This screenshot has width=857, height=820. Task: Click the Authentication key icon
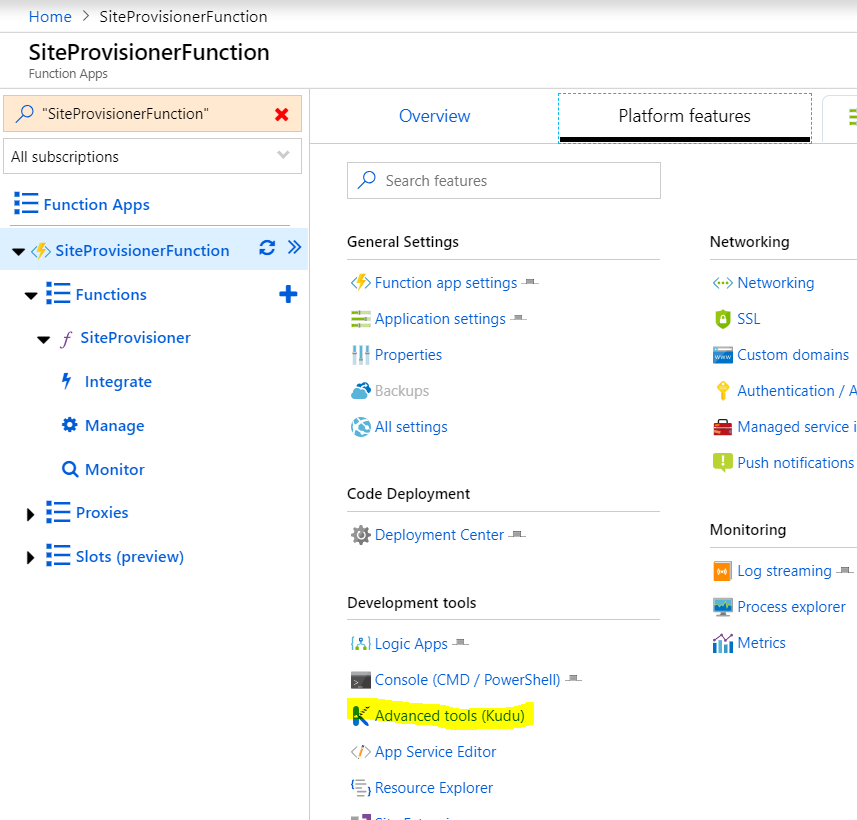pyautogui.click(x=723, y=391)
